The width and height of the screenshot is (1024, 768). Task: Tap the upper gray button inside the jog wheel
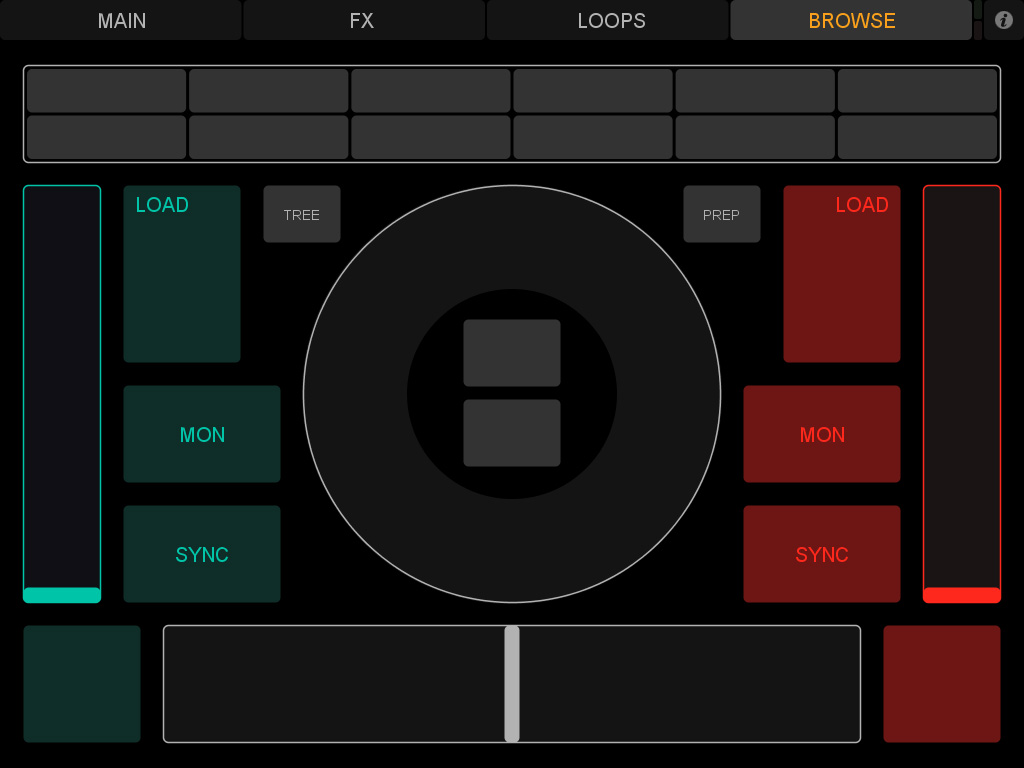[x=512, y=353]
